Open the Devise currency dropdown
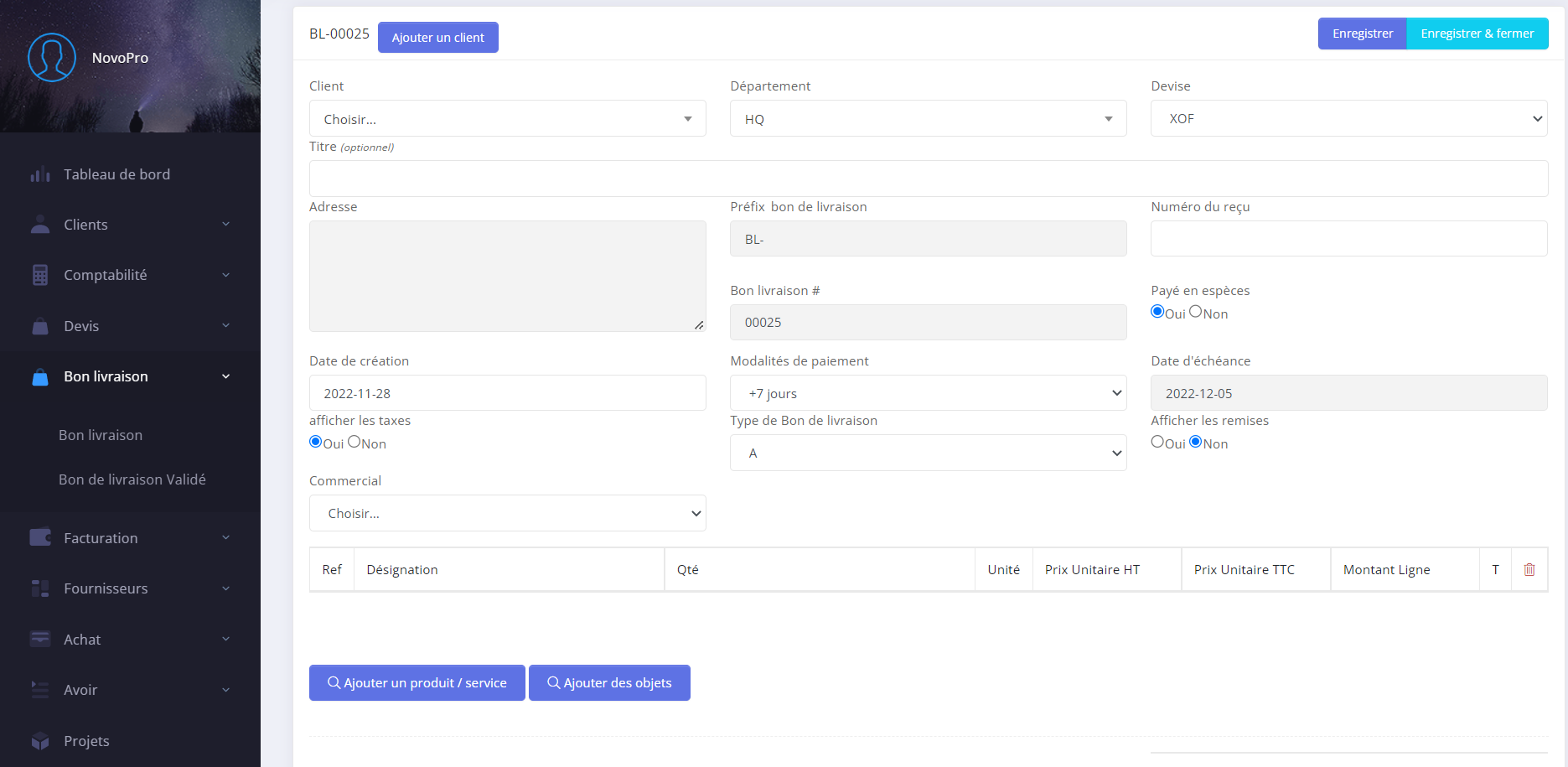The width and height of the screenshot is (1568, 767). 1348,119
